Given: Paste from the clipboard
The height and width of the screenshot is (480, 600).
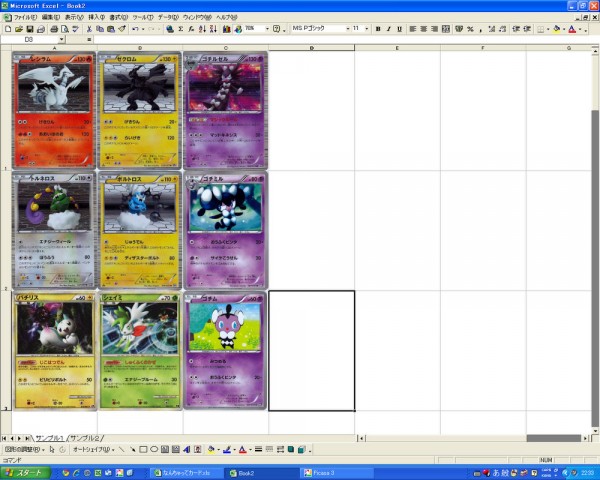Looking at the screenshot, I should click(111, 29).
